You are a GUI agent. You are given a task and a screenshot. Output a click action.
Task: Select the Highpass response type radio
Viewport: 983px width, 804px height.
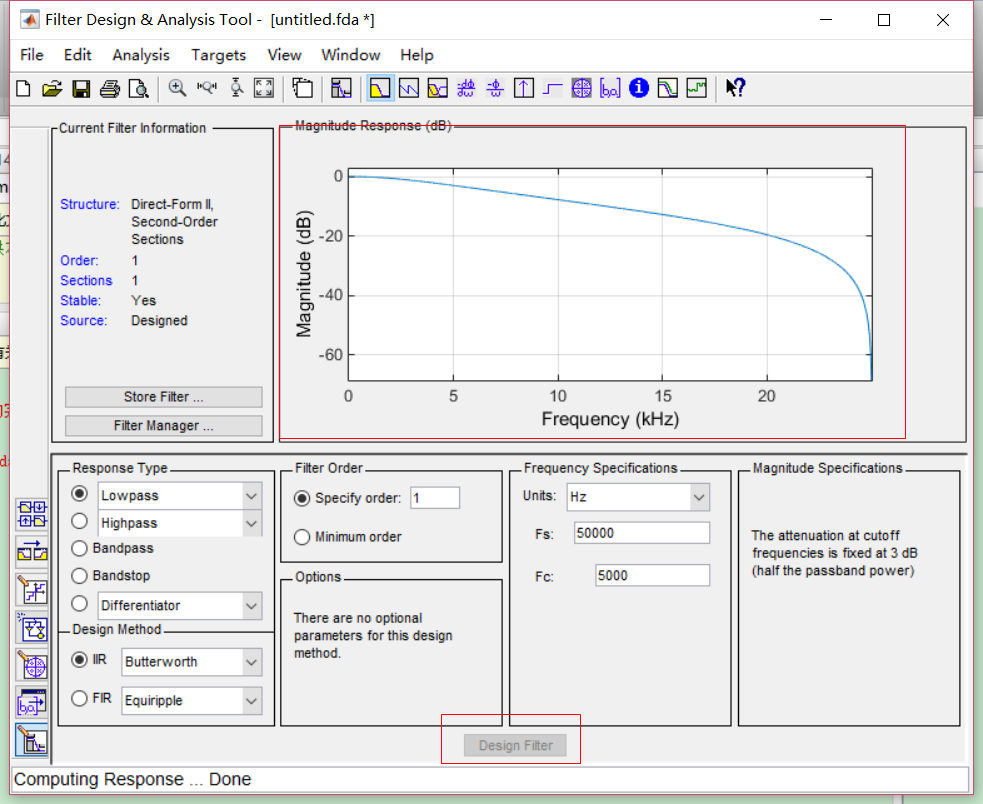(x=79, y=521)
